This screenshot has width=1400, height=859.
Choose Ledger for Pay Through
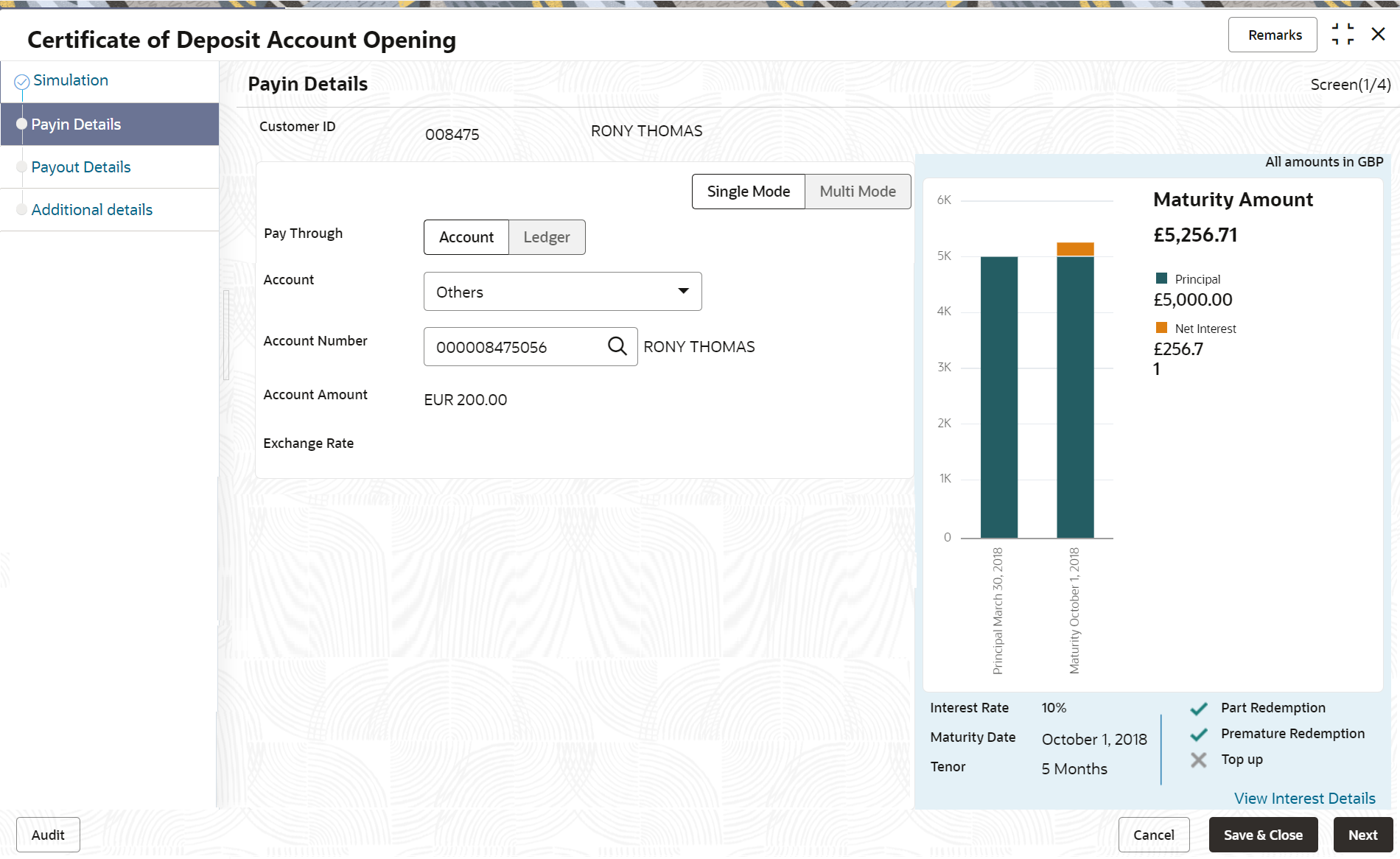coord(547,237)
